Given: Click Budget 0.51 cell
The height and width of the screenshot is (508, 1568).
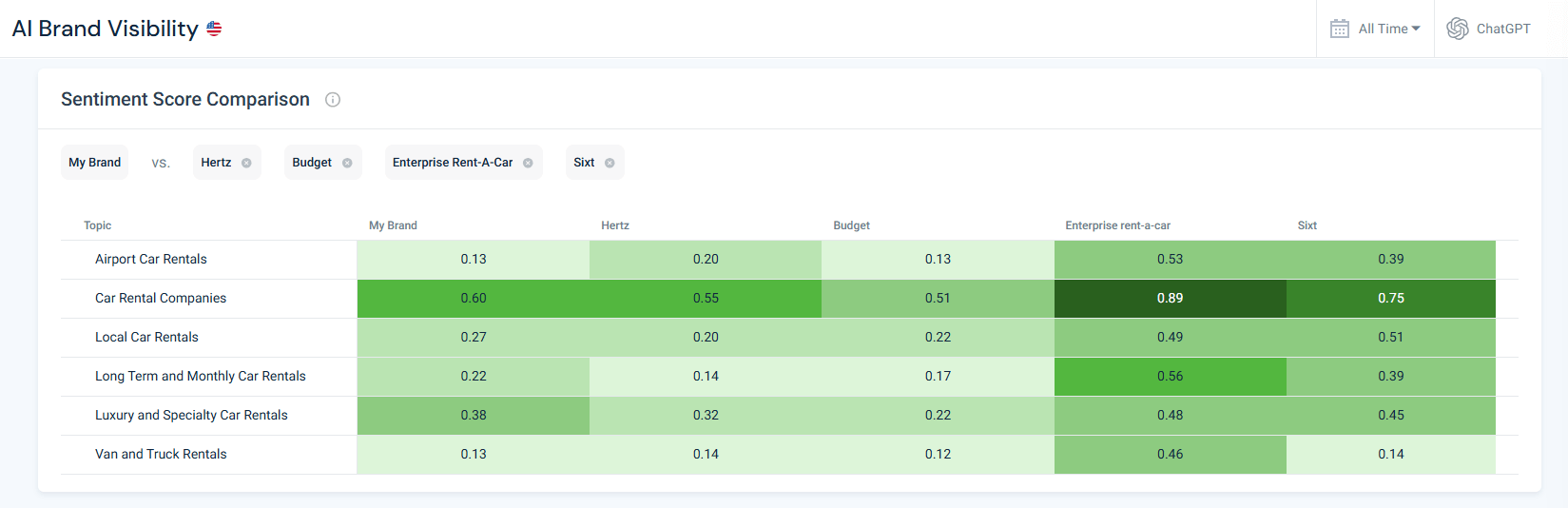Looking at the screenshot, I should (938, 298).
